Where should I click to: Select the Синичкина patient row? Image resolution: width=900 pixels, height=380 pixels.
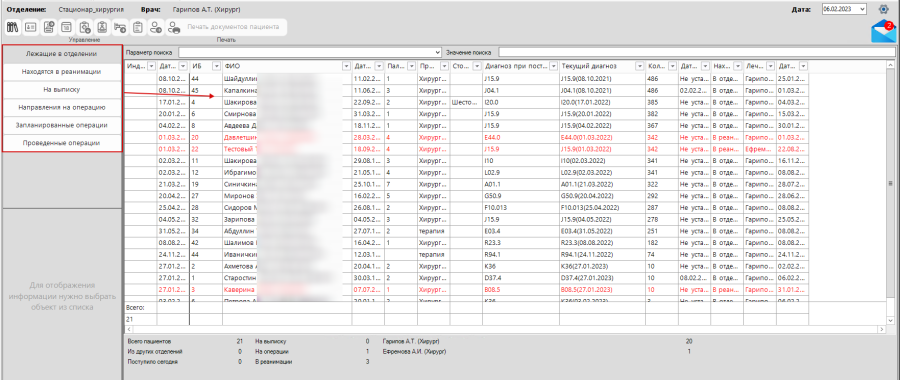466,184
